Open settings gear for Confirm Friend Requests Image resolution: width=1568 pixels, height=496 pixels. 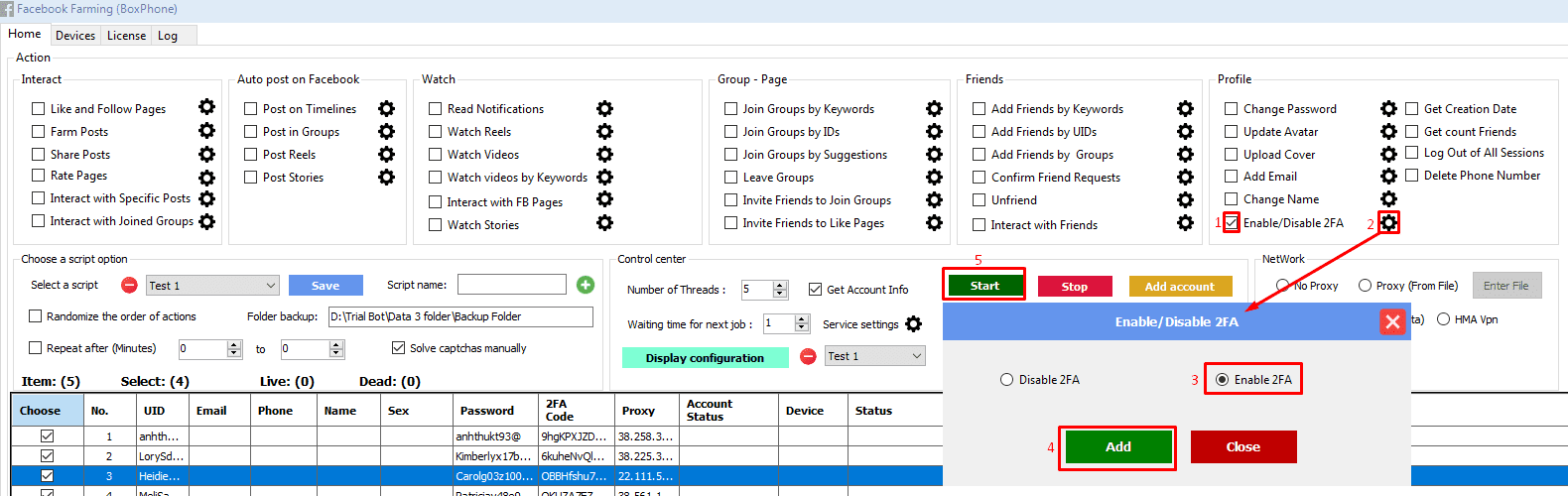coord(1185,177)
